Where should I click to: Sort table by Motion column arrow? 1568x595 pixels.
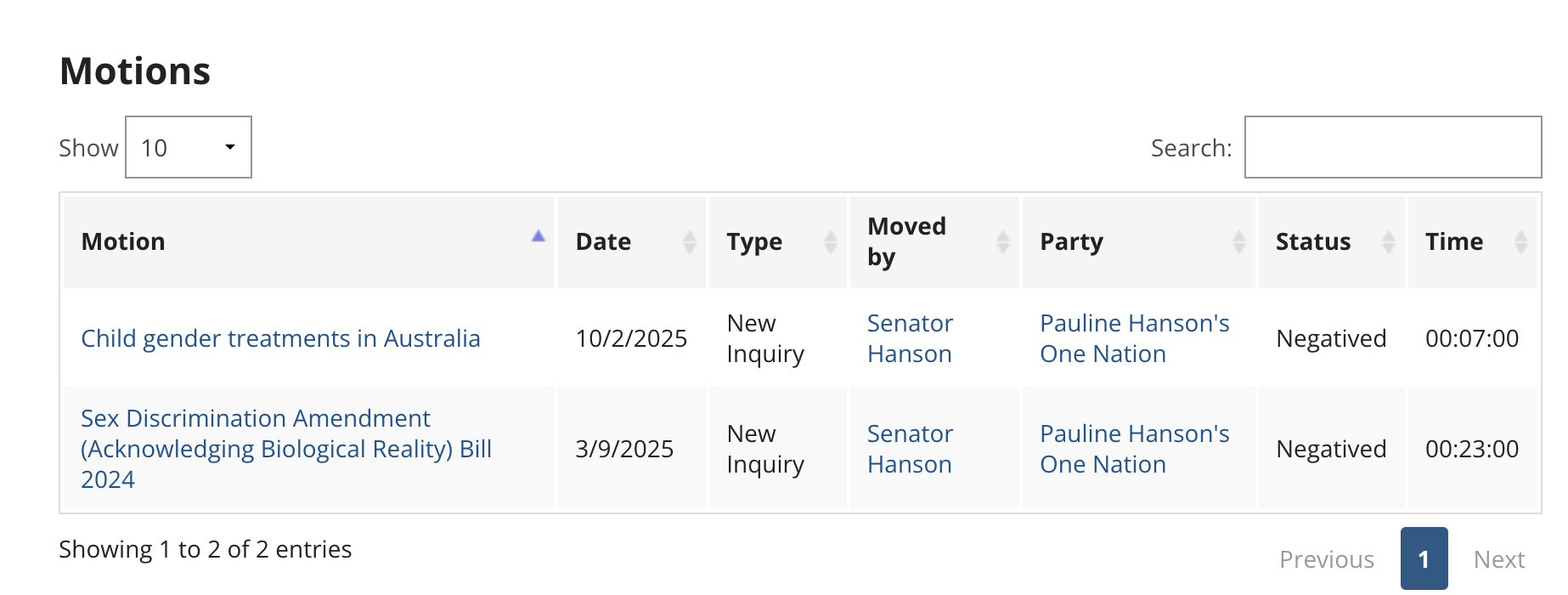(x=538, y=237)
